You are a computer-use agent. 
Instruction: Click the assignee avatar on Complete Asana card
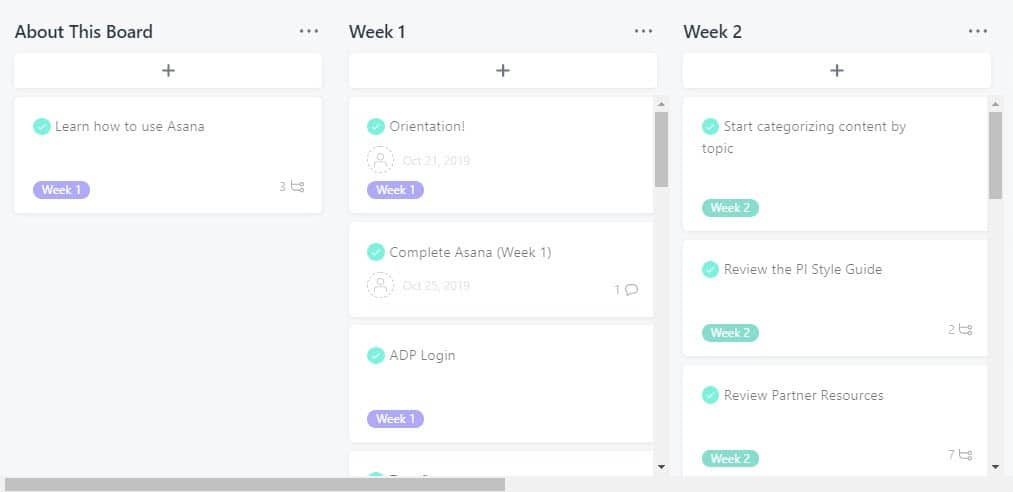[381, 285]
